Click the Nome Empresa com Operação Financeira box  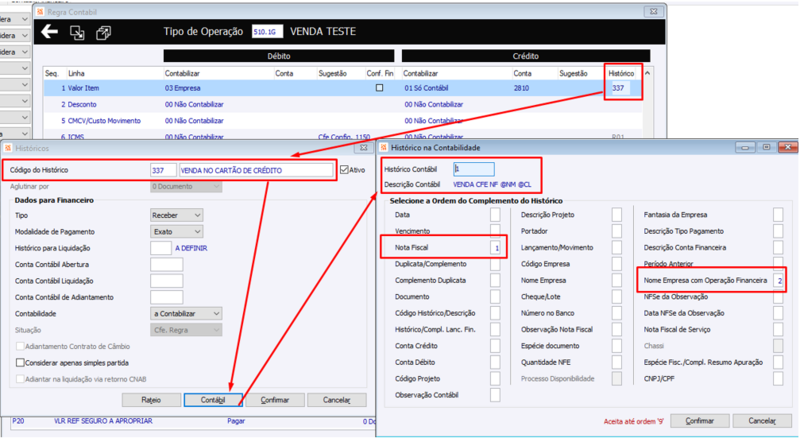coord(779,280)
